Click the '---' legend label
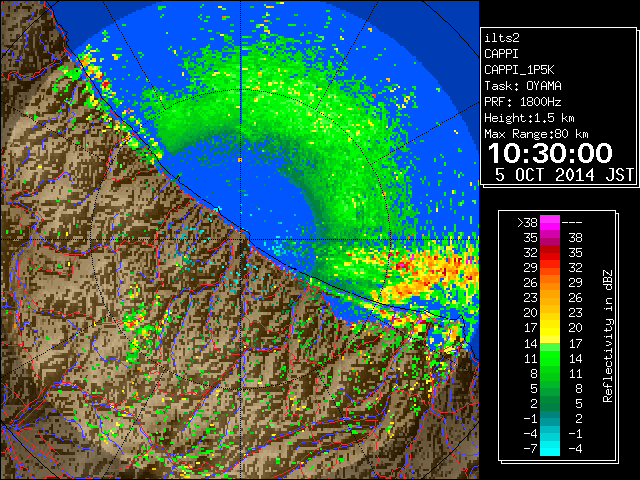The image size is (640, 480). [572, 223]
